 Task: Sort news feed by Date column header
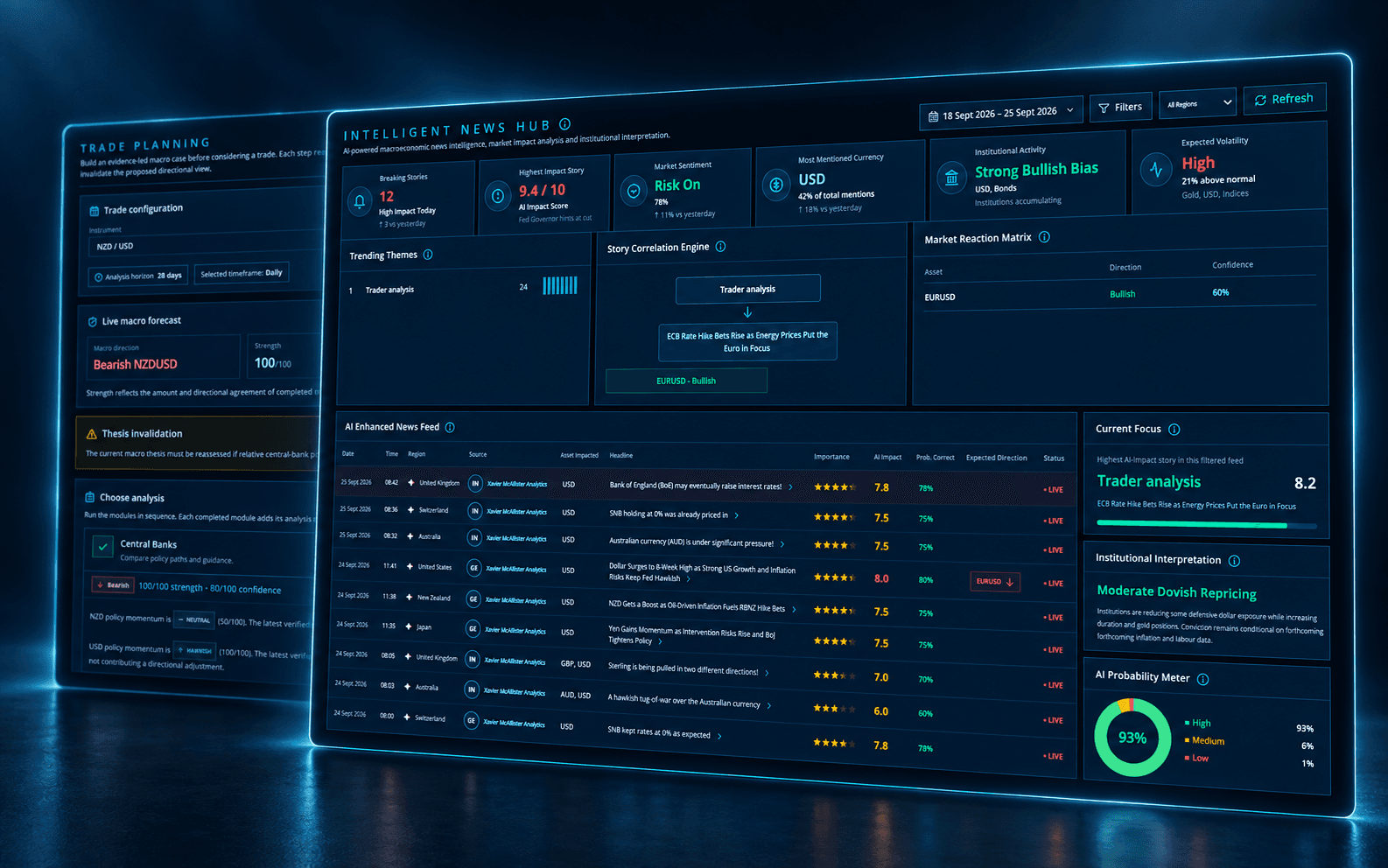click(348, 453)
